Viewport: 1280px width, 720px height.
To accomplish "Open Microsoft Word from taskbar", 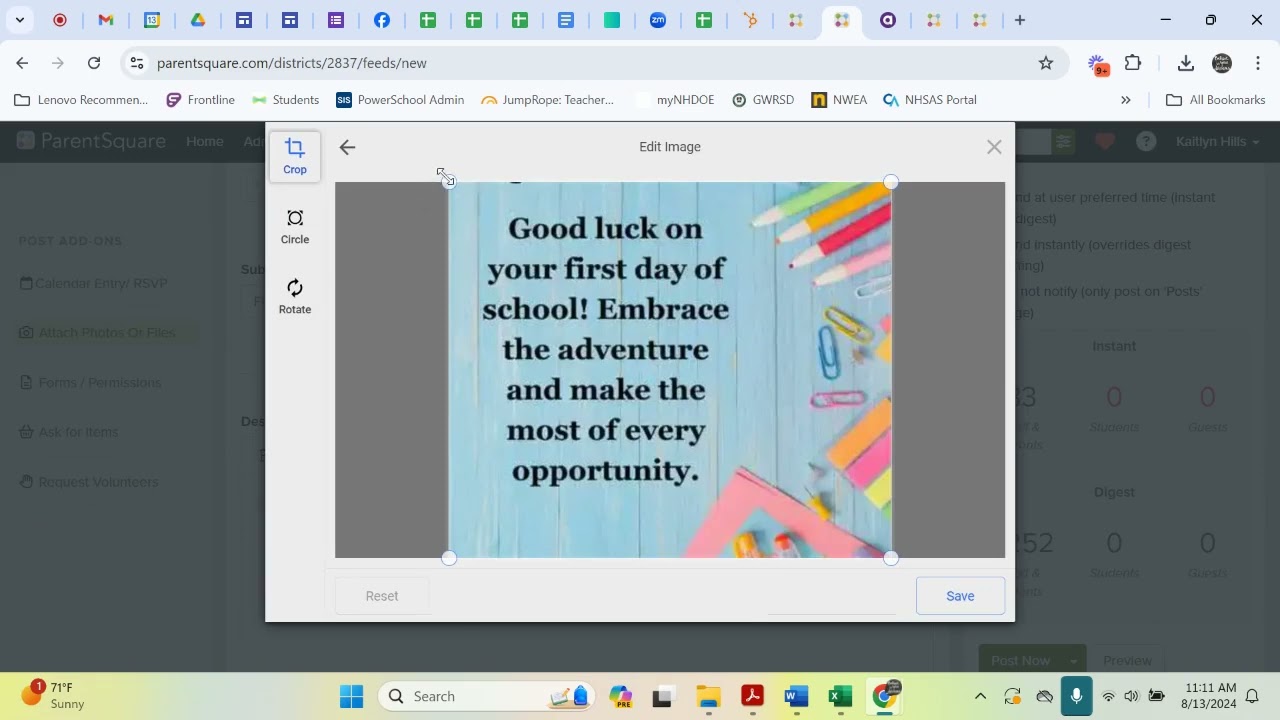I will [796, 696].
